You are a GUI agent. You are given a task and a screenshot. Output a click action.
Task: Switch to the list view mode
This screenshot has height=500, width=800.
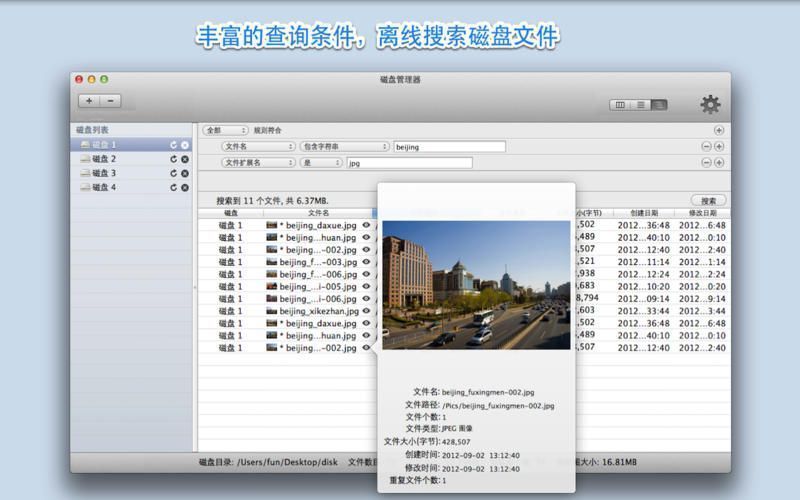click(x=640, y=104)
